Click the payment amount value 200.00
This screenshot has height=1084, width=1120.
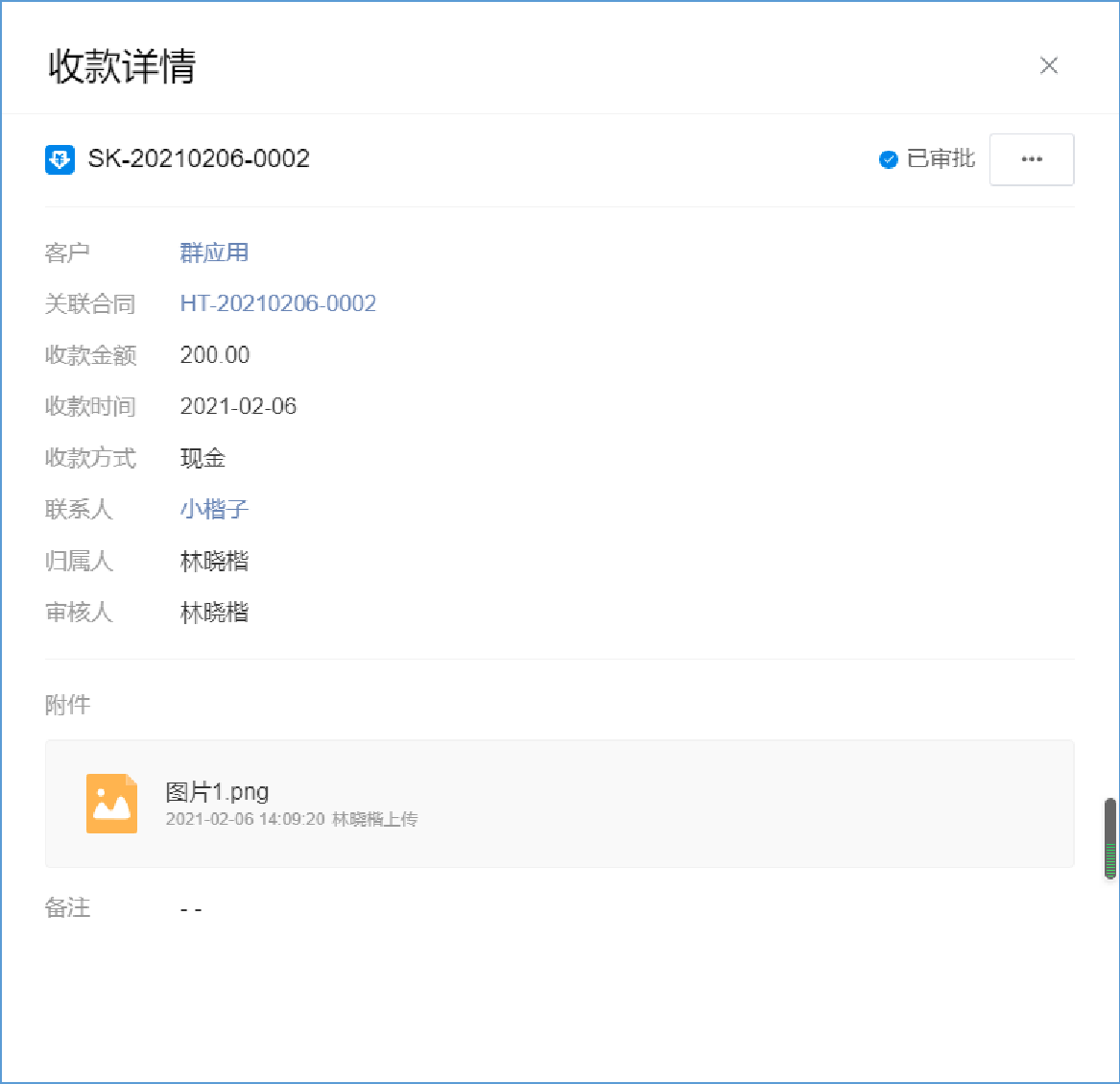click(215, 355)
